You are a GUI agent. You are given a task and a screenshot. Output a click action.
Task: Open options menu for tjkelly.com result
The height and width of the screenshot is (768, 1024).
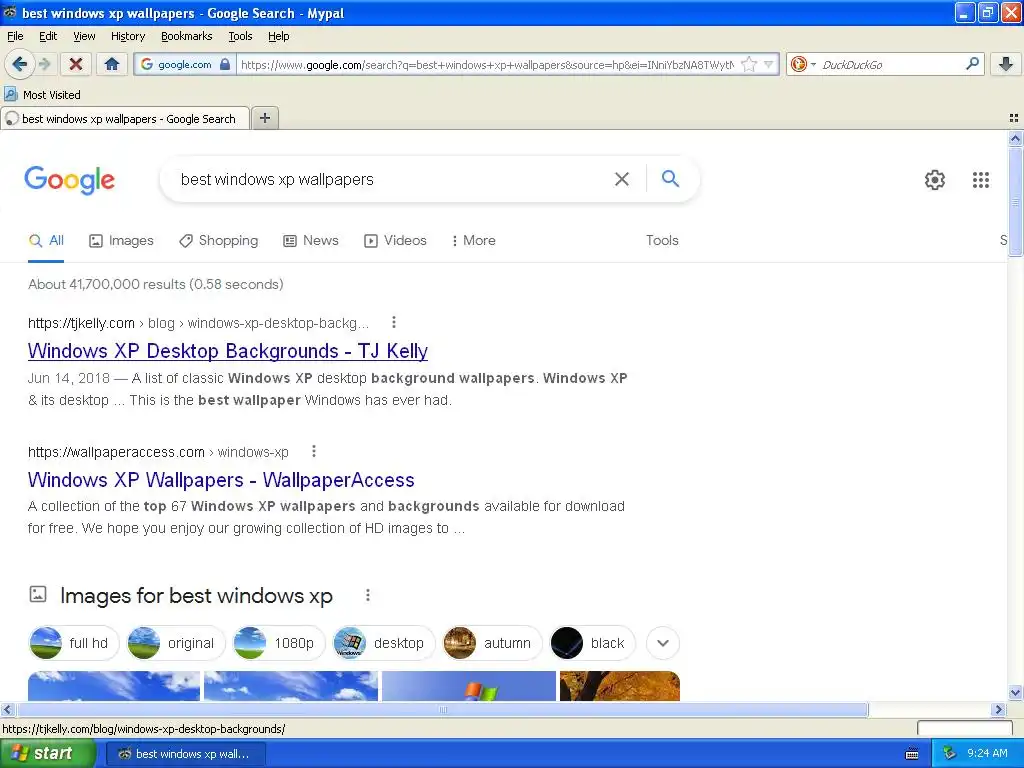tap(393, 322)
